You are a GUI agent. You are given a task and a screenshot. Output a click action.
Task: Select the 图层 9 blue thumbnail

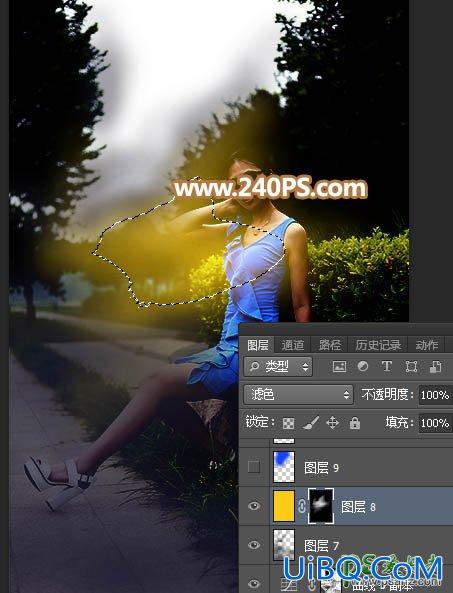pos(284,467)
